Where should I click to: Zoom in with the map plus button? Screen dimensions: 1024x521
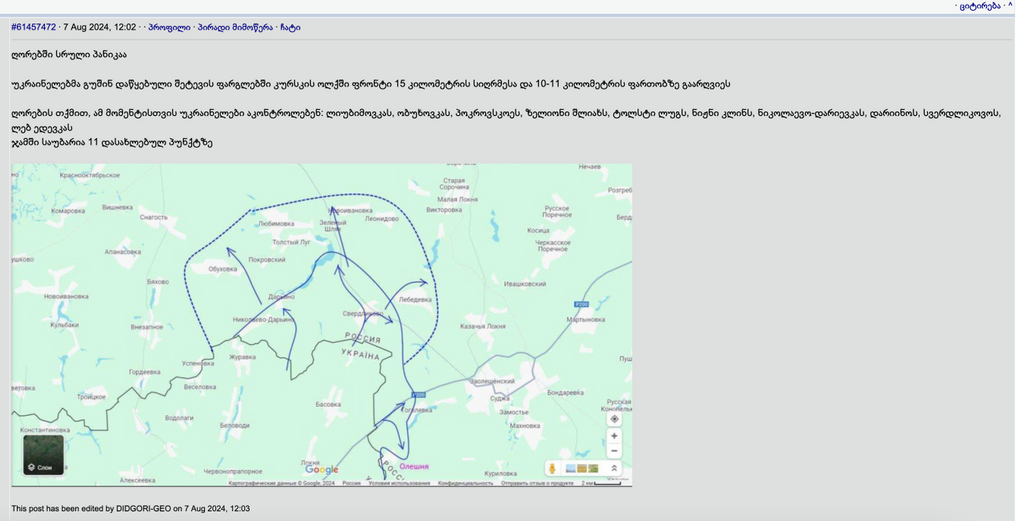[x=614, y=436]
